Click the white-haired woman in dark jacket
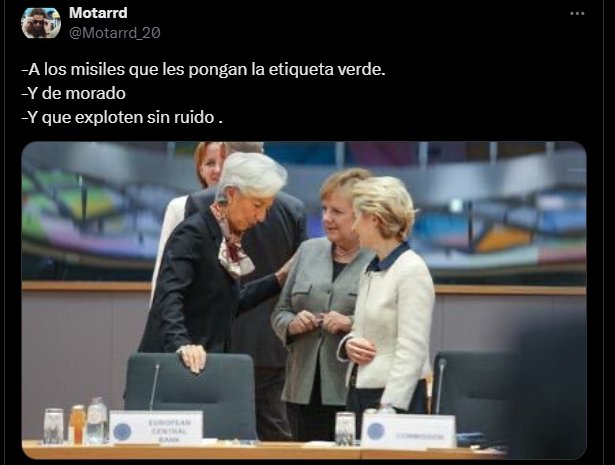The height and width of the screenshot is (465, 615). pyautogui.click(x=214, y=255)
